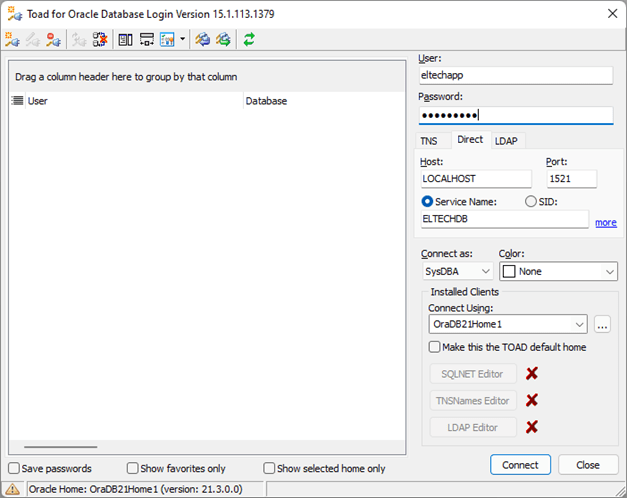
Task: Click the Toad icon in title bar
Action: click(x=15, y=14)
